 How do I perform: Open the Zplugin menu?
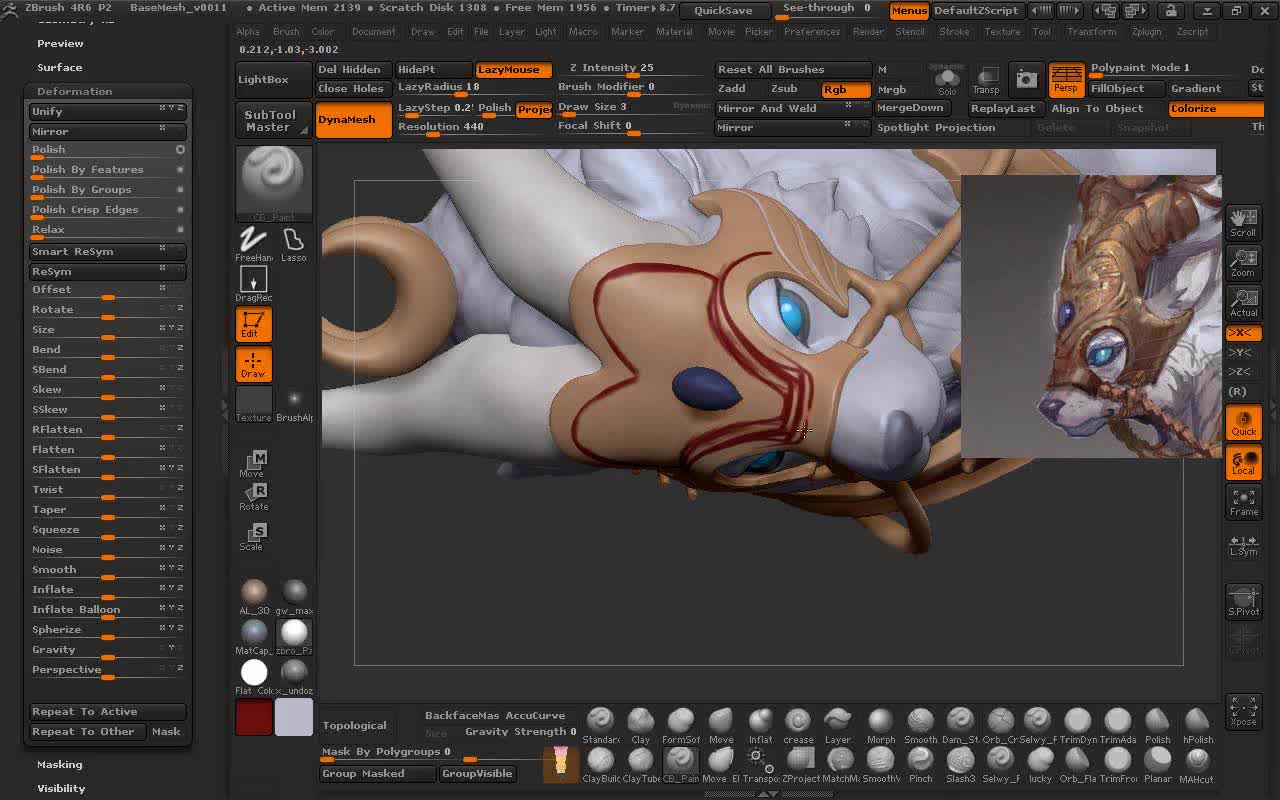pos(1146,31)
